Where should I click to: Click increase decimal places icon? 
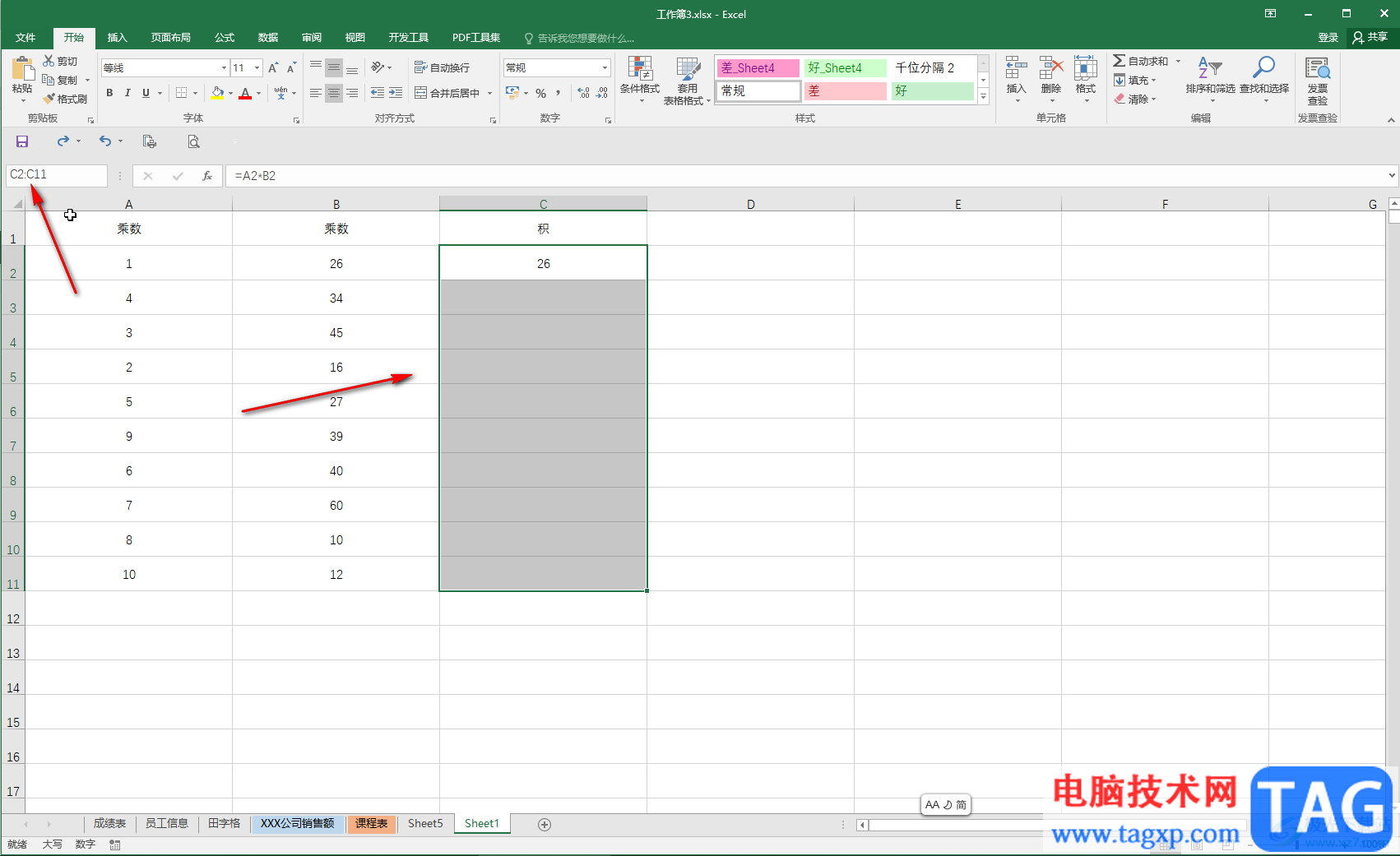[583, 93]
